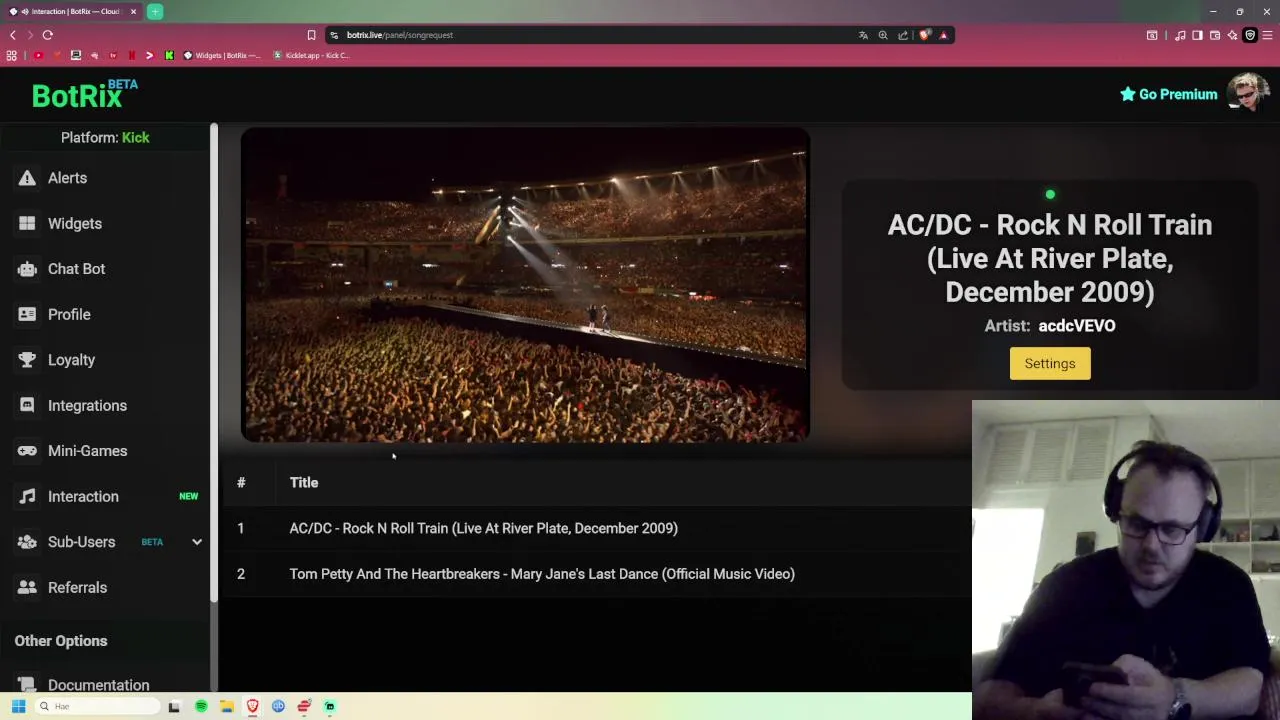
Task: Open the VPN shield icon
Action: [1250, 35]
